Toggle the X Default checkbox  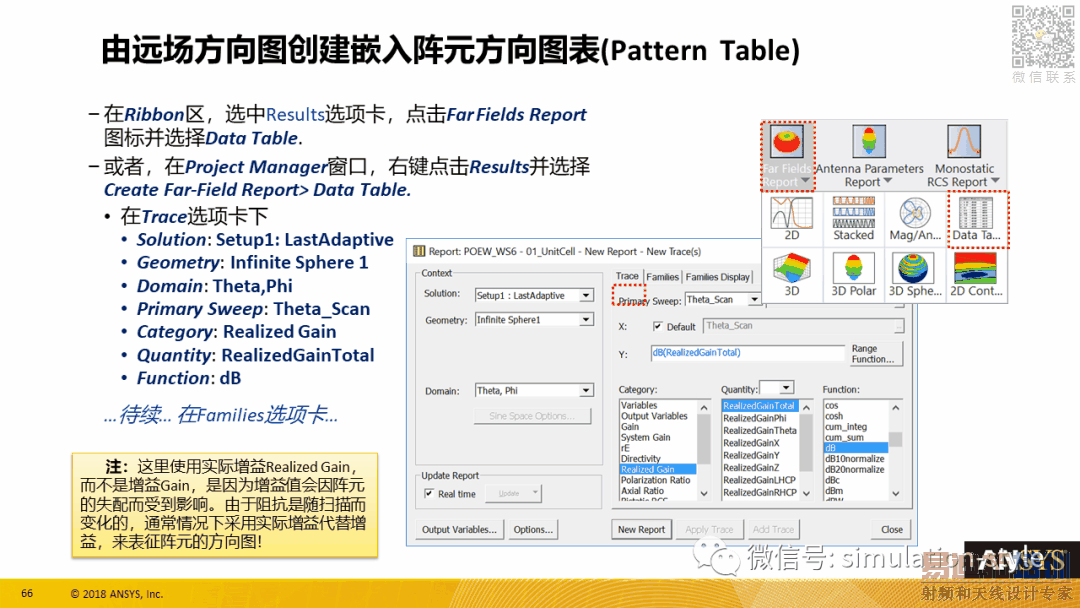tap(658, 326)
